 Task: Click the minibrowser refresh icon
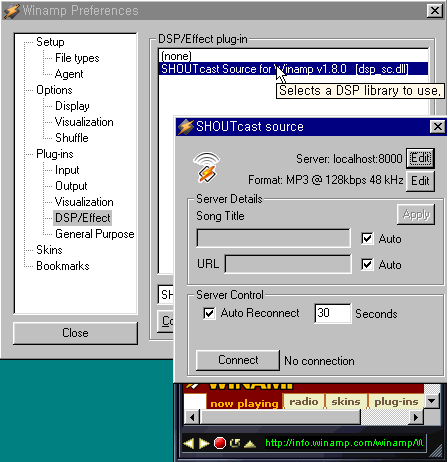(235, 443)
